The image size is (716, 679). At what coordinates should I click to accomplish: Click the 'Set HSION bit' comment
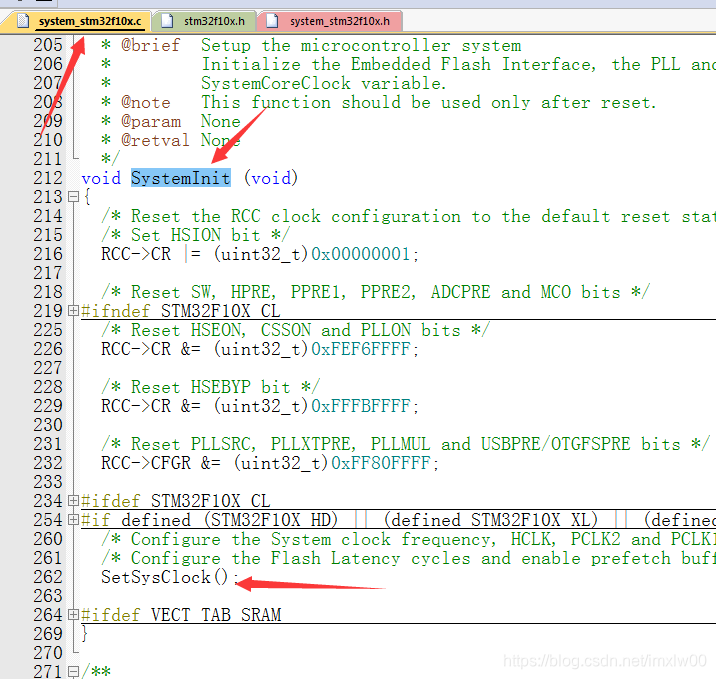point(195,235)
